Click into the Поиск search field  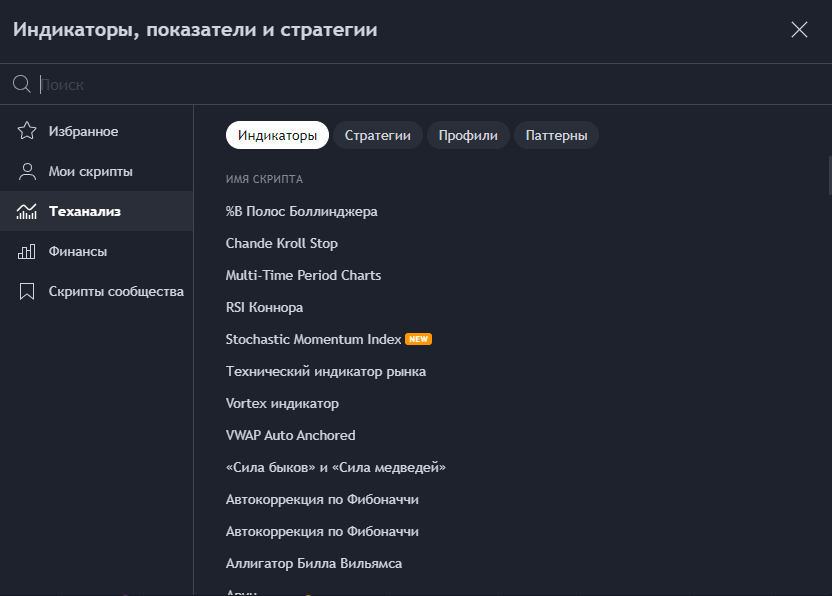pyautogui.click(x=400, y=84)
